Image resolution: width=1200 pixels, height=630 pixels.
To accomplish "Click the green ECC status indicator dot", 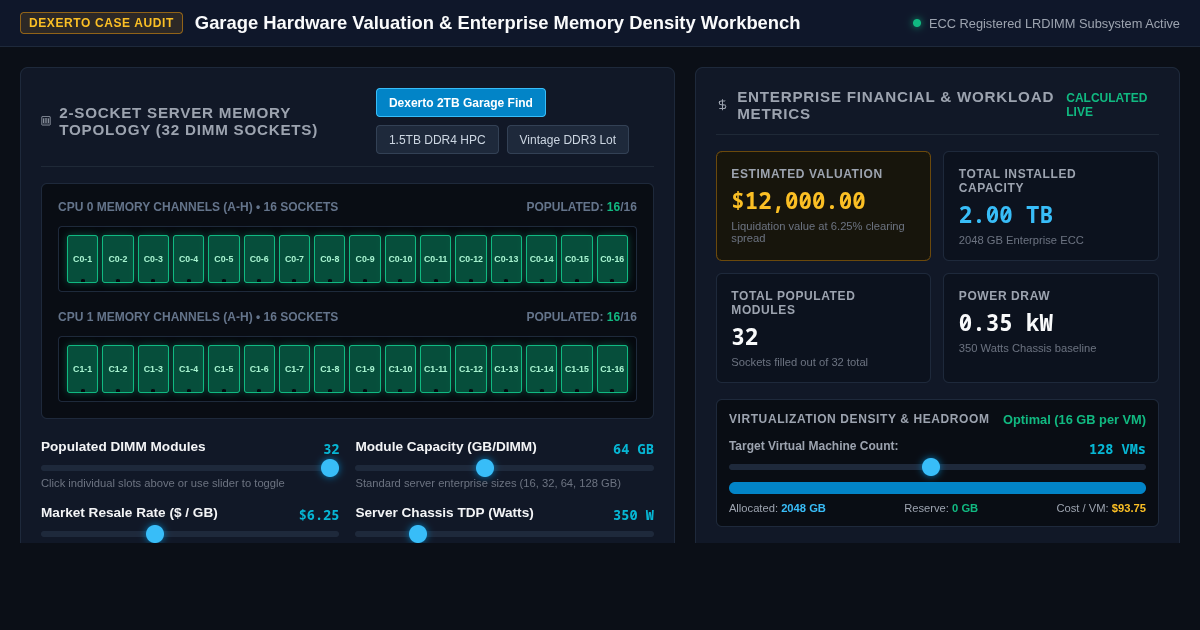I will [917, 23].
